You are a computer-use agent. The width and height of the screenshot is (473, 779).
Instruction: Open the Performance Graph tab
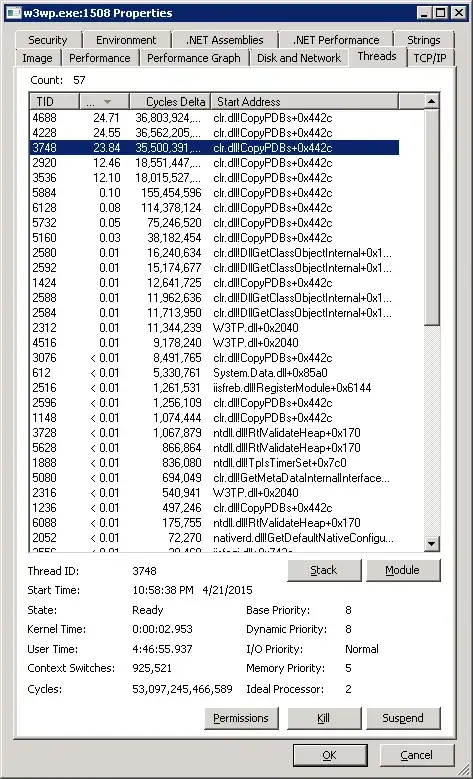pos(194,58)
